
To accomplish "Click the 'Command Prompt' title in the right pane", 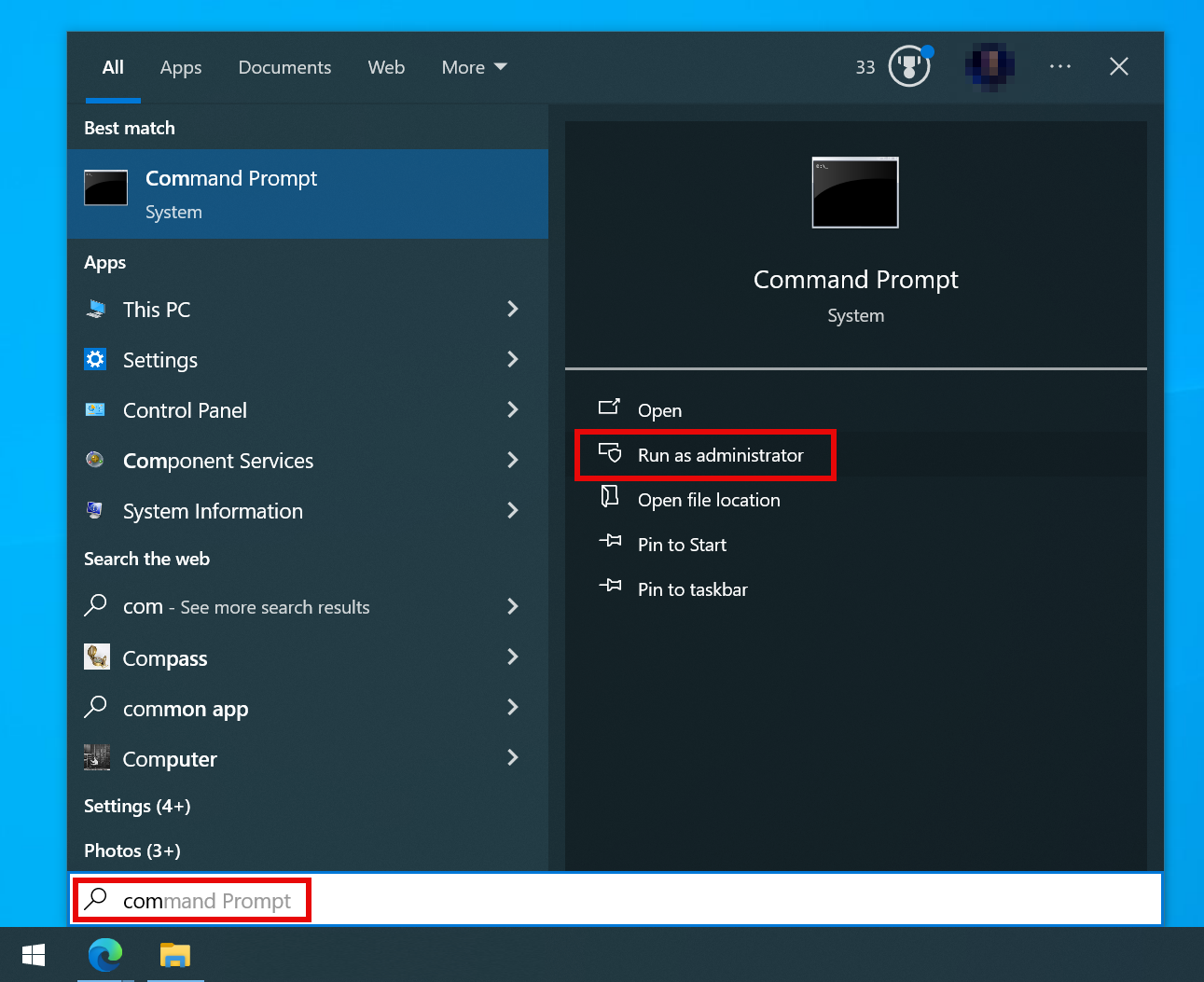I will (855, 280).
